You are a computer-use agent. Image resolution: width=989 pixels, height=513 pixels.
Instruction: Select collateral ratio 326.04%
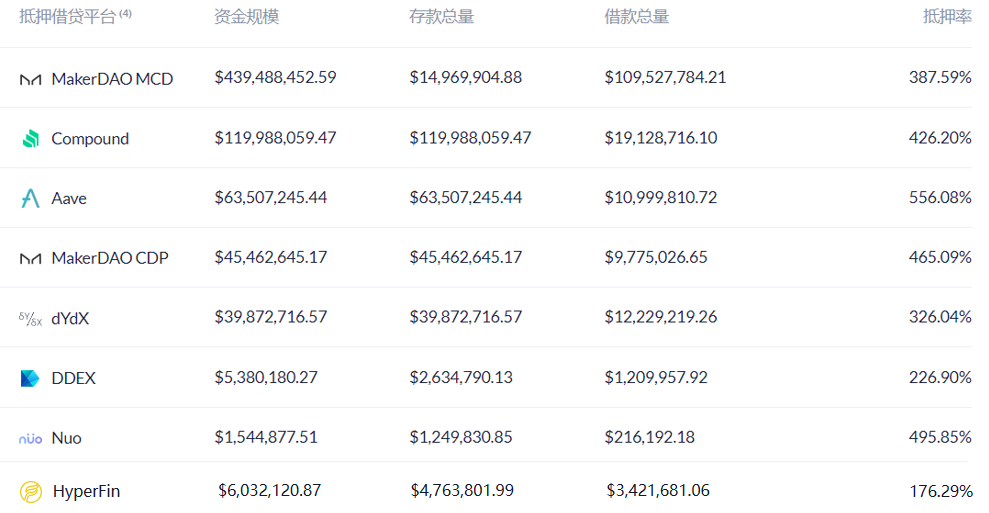940,317
